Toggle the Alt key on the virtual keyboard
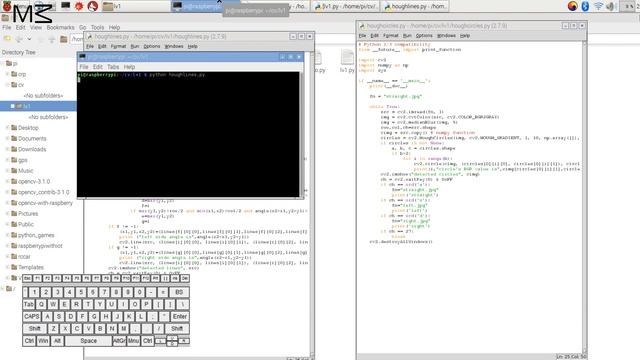The width and height of the screenshot is (640, 360). click(57, 340)
